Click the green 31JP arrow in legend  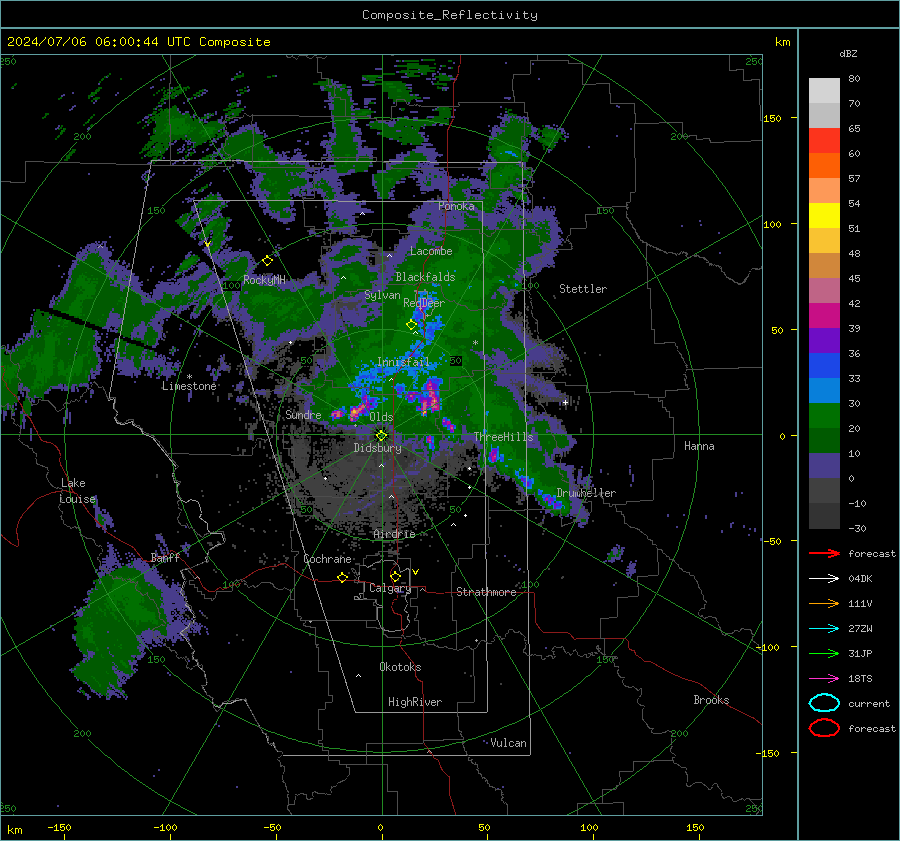point(824,653)
